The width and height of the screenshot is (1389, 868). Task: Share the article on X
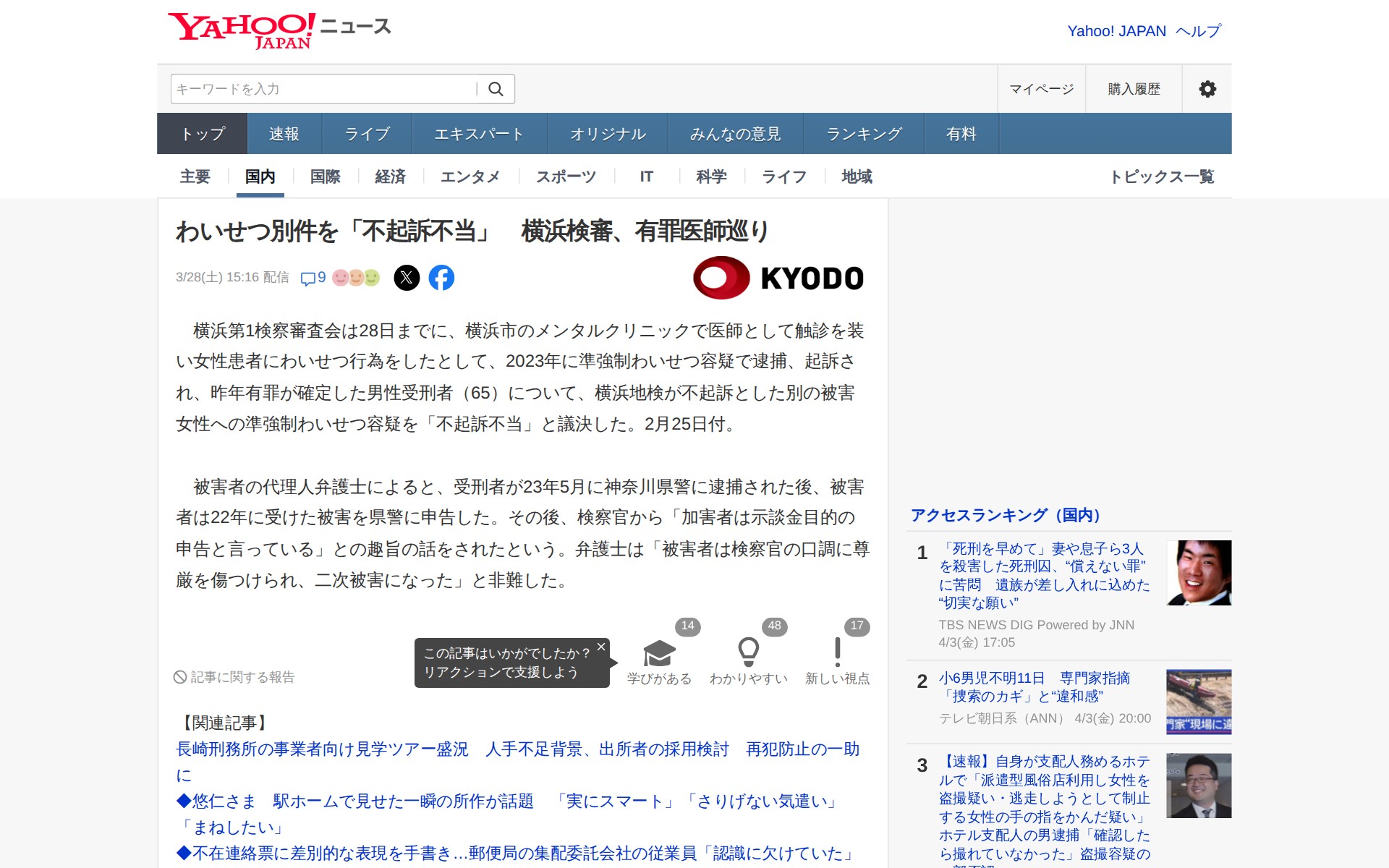coord(407,278)
